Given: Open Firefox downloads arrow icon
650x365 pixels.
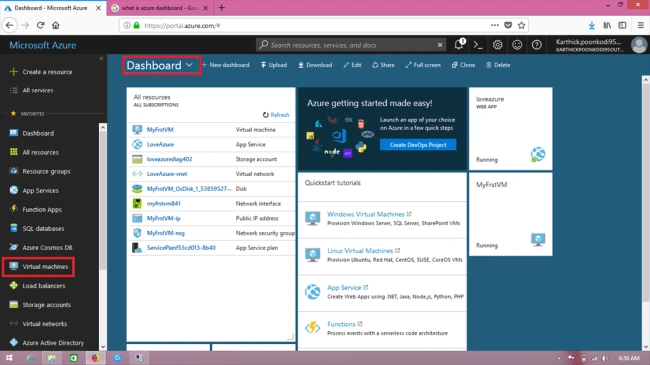Looking at the screenshot, I should point(592,25).
